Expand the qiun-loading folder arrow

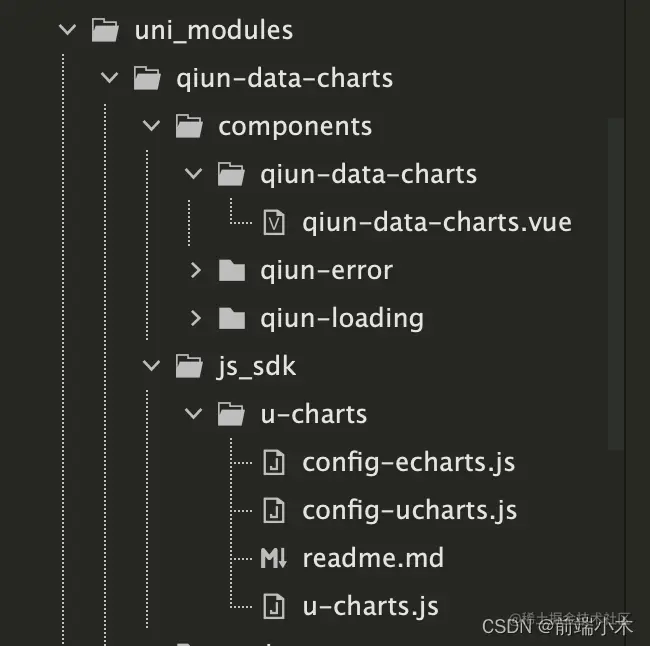click(x=196, y=318)
